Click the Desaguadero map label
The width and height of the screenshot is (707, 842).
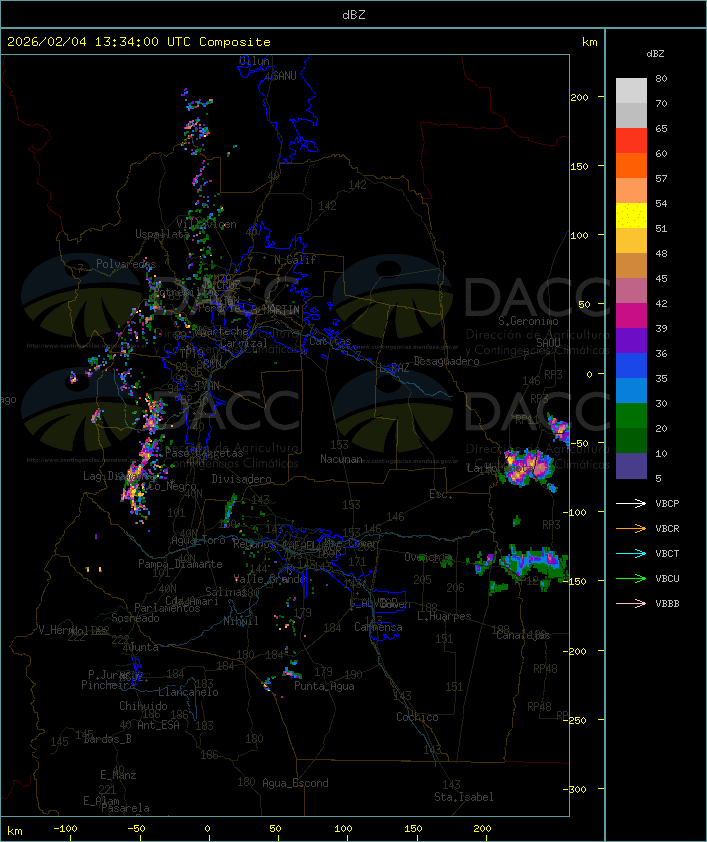tap(446, 361)
